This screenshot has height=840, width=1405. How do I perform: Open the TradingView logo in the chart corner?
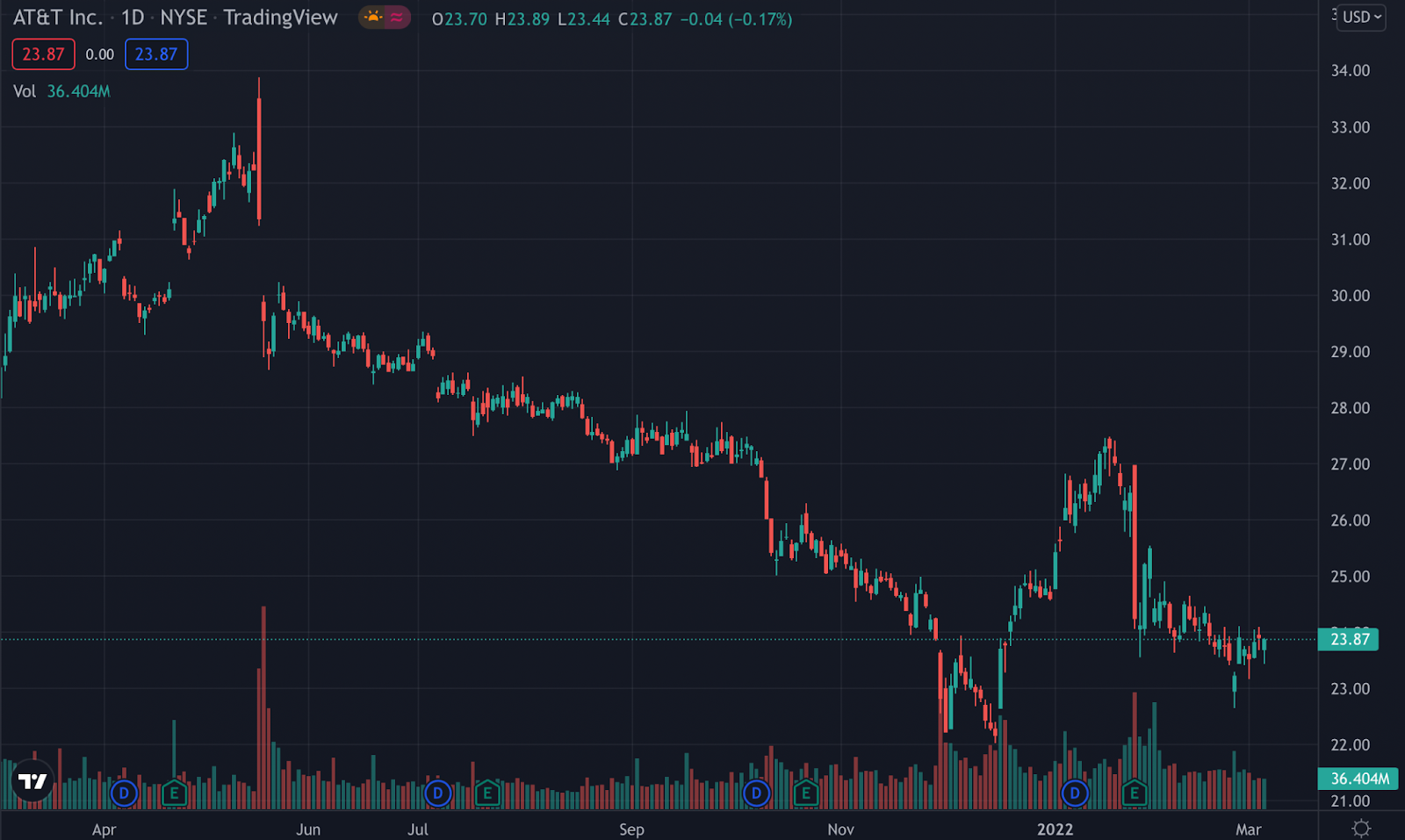click(x=33, y=780)
